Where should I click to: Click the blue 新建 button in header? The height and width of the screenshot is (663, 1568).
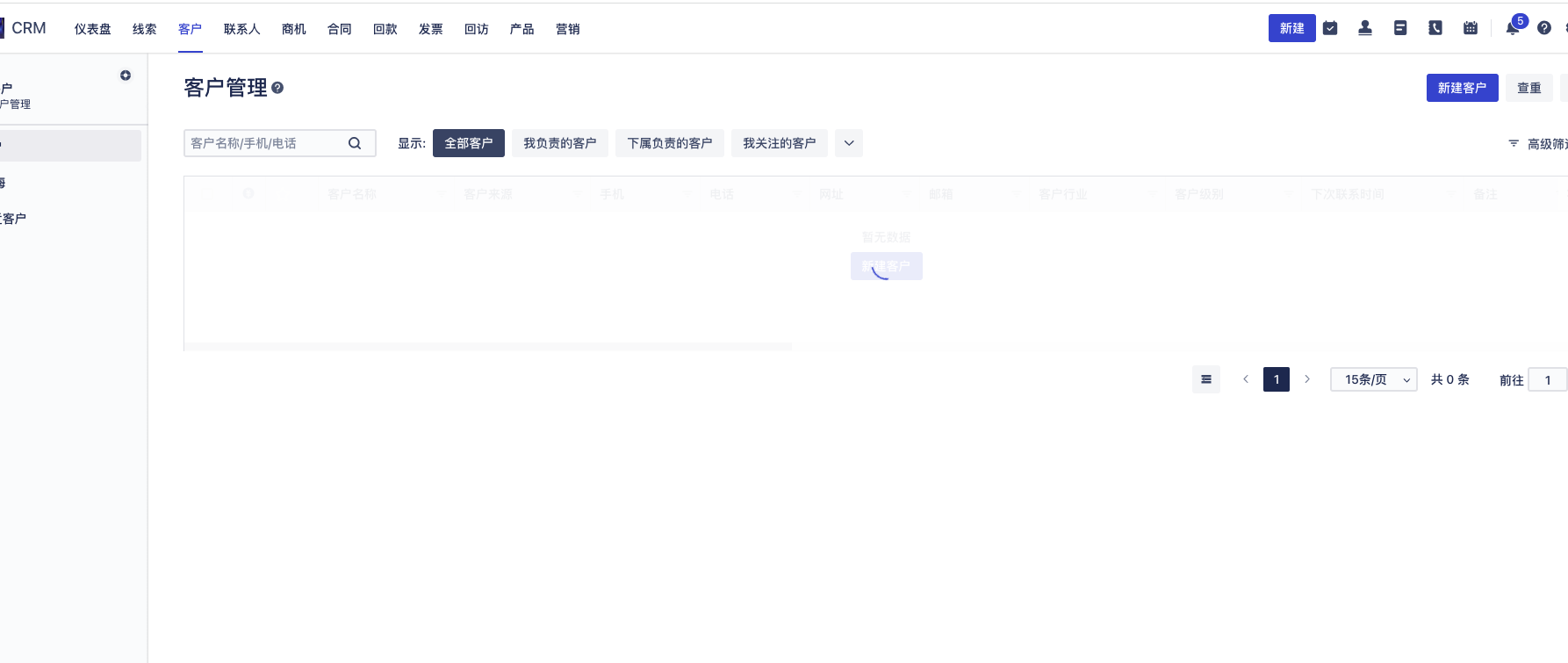(x=1292, y=28)
